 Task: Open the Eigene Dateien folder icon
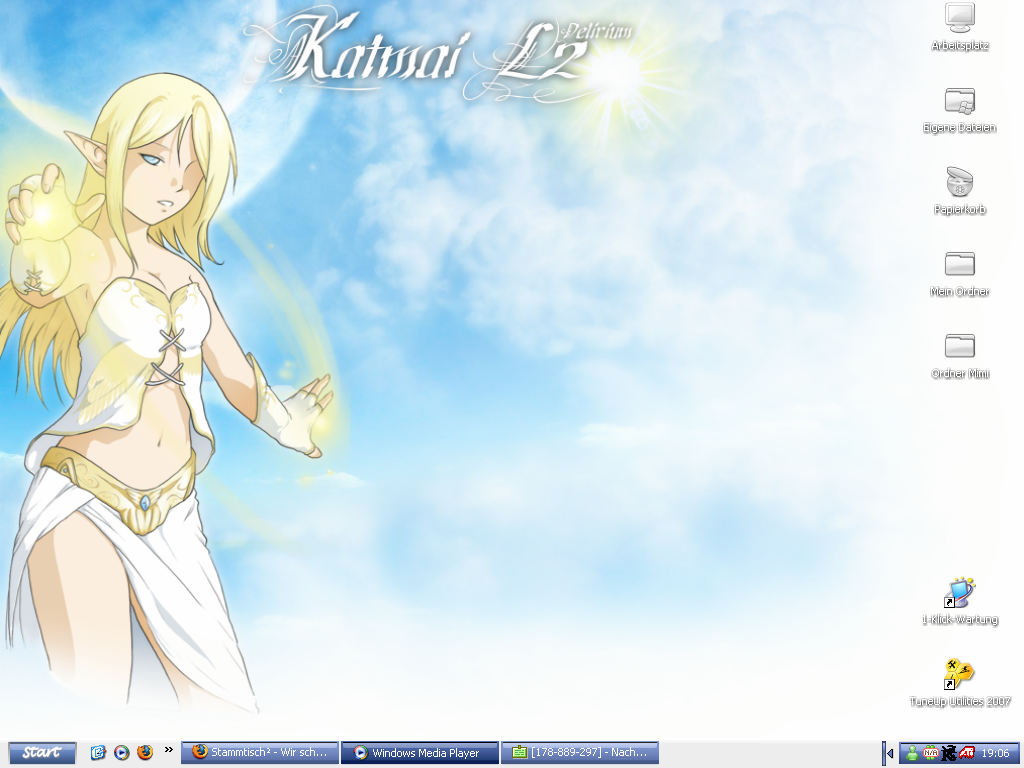tap(959, 100)
